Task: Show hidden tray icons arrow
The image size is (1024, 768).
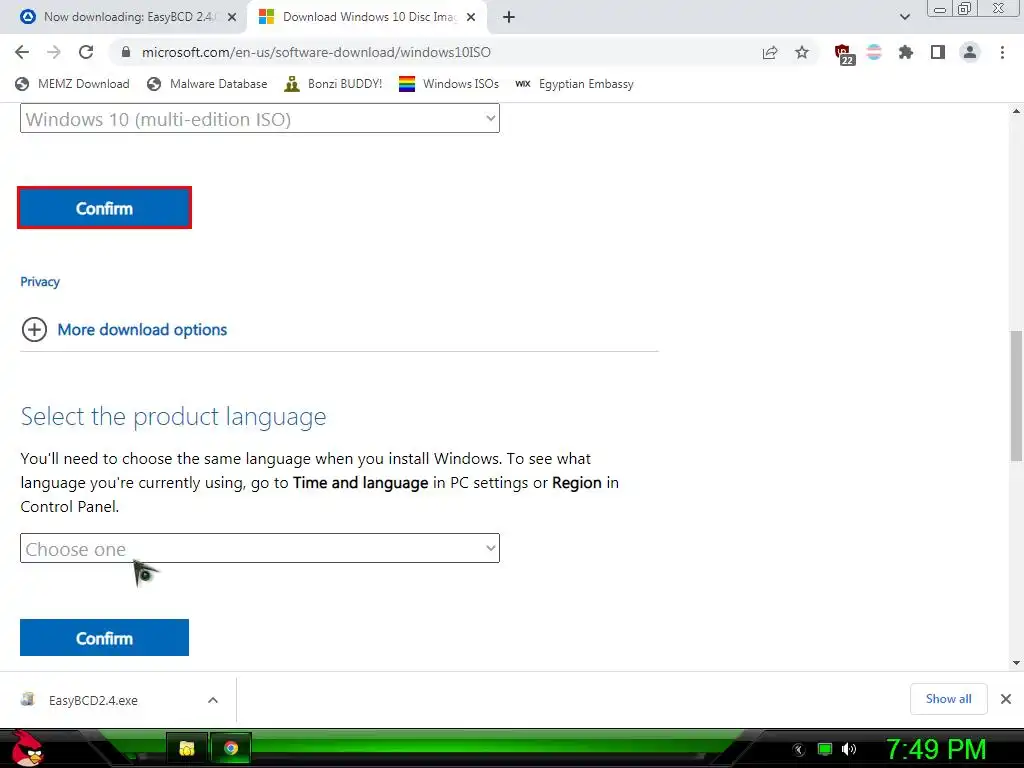Action: tap(799, 750)
